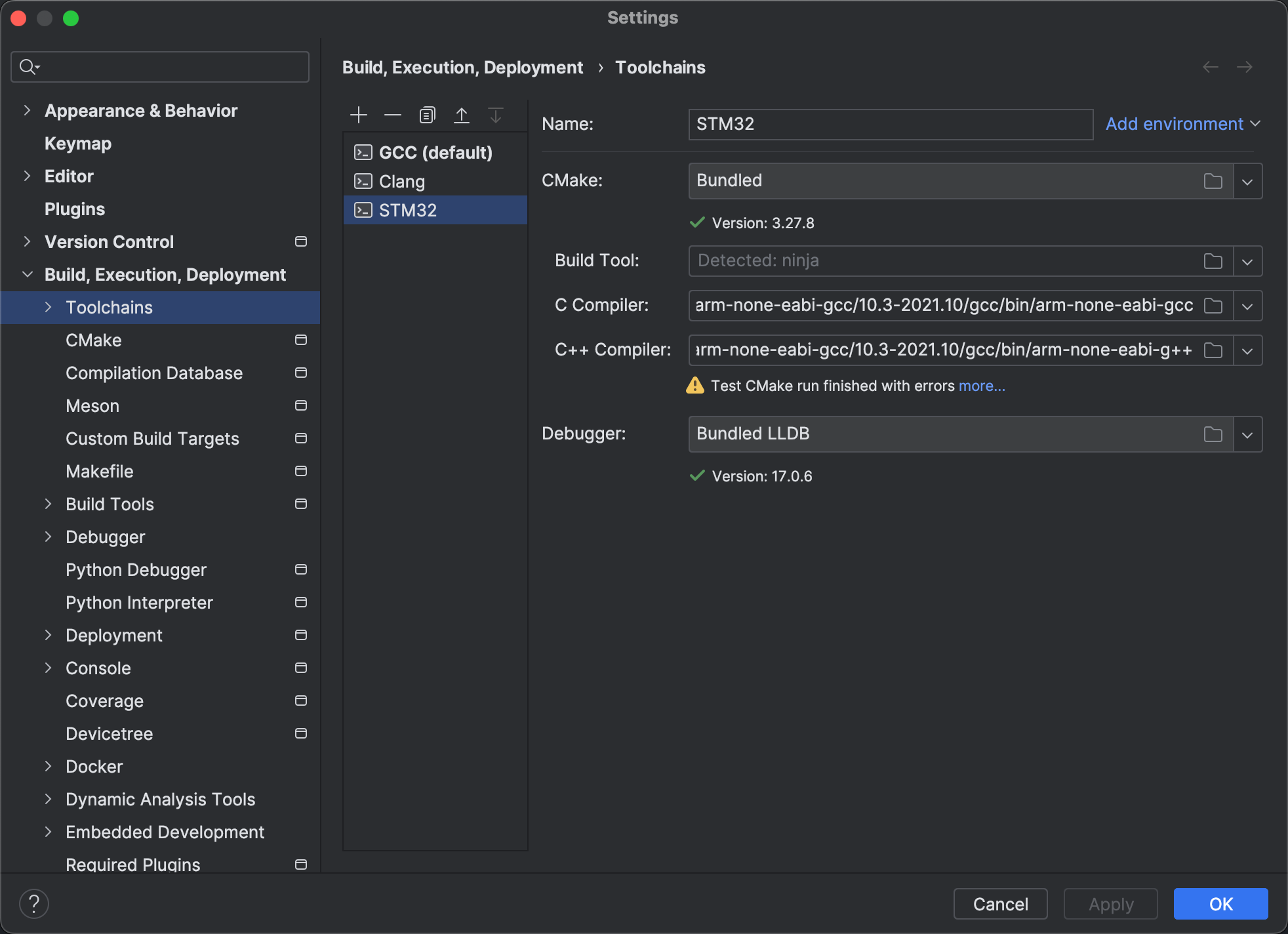Screen dimensions: 1288x934
Task: Click the toolchain Name field
Action: [891, 124]
